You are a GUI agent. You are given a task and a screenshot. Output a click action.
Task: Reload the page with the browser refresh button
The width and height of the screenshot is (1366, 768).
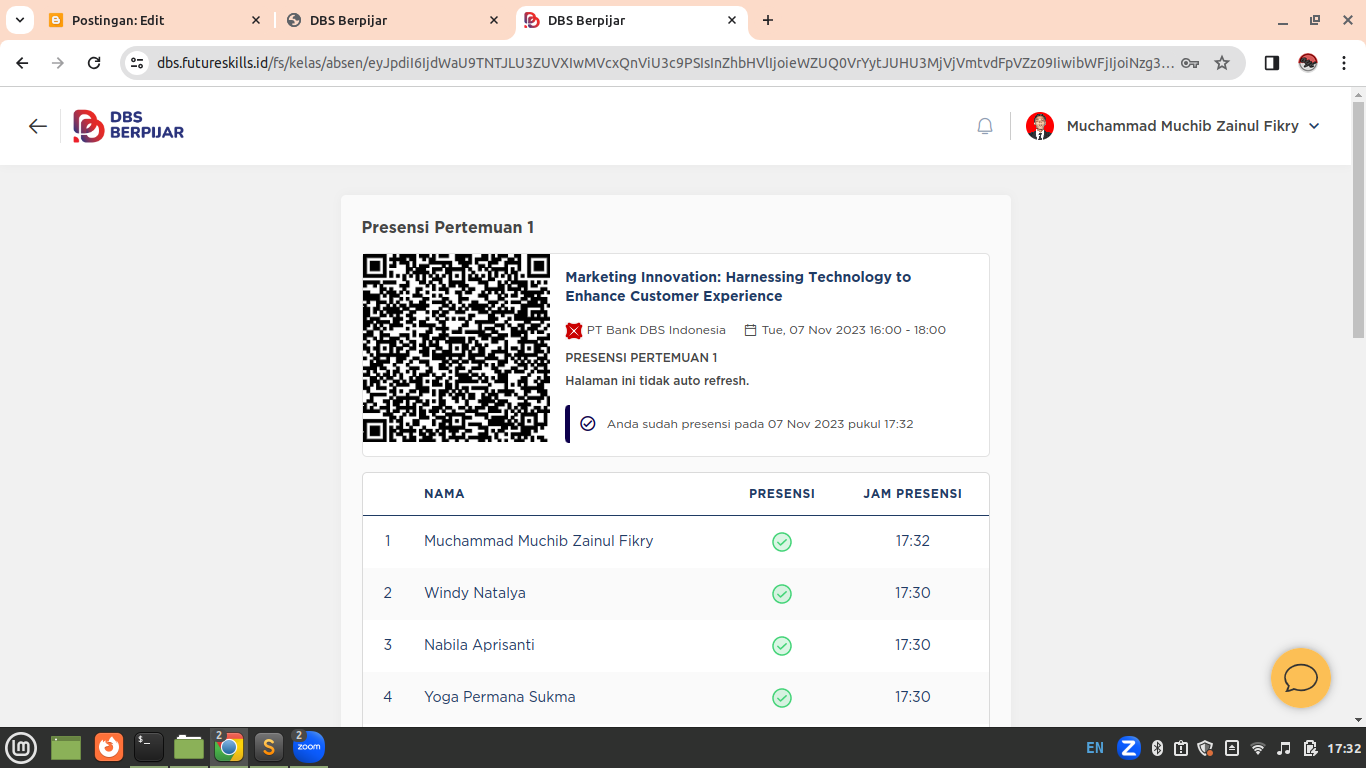pyautogui.click(x=94, y=63)
